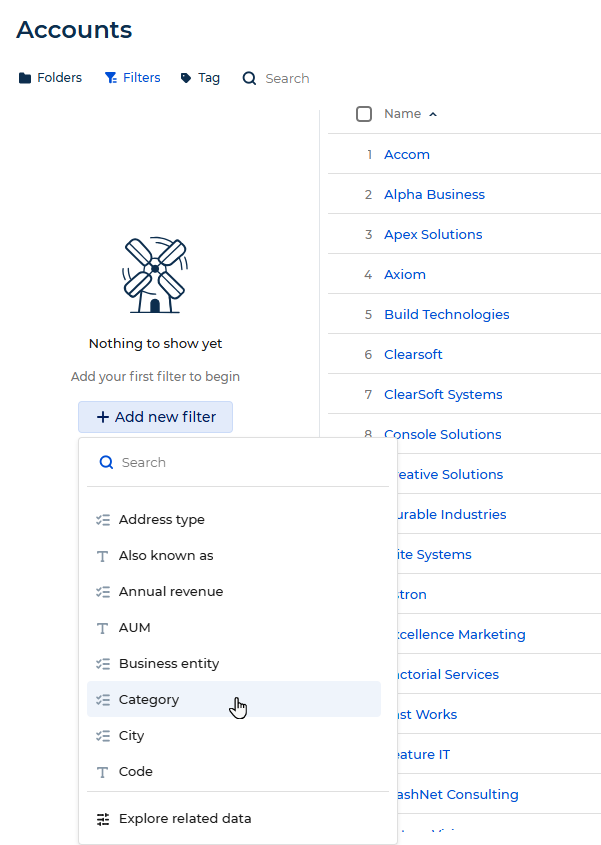
Task: Open the Creative Solutions account link
Action: tap(450, 474)
